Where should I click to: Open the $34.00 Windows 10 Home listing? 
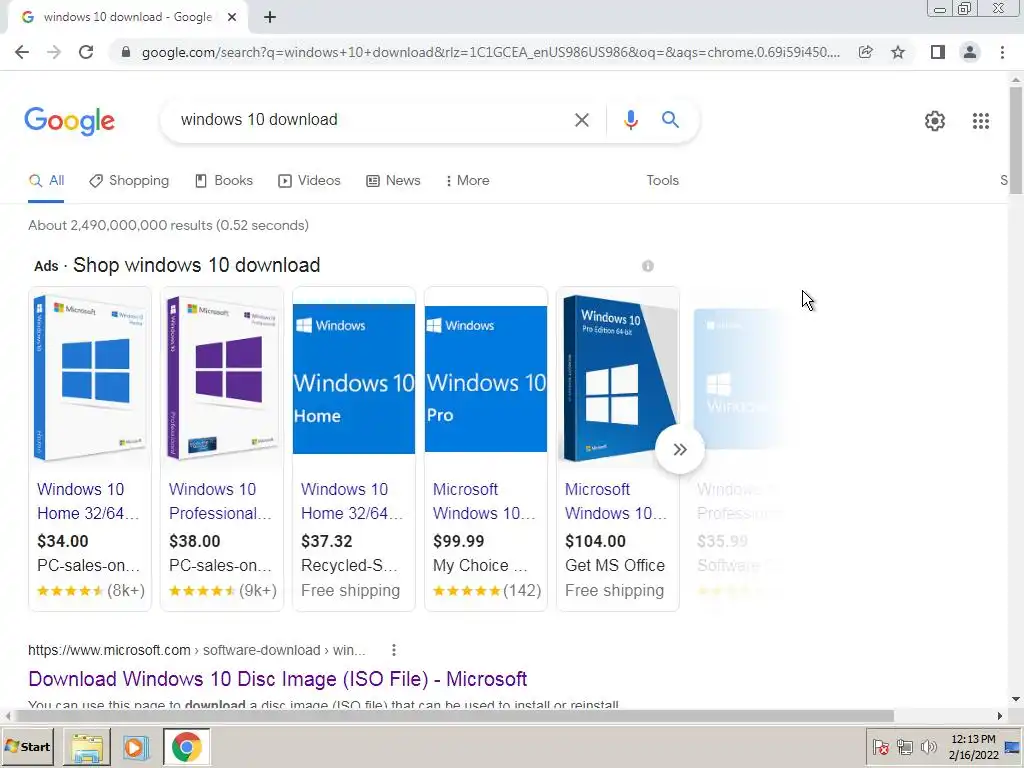pos(88,502)
